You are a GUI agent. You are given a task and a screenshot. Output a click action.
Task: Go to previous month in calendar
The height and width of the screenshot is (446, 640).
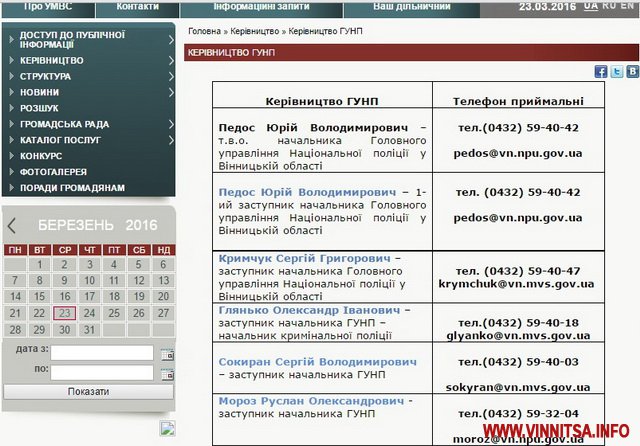click(12, 226)
